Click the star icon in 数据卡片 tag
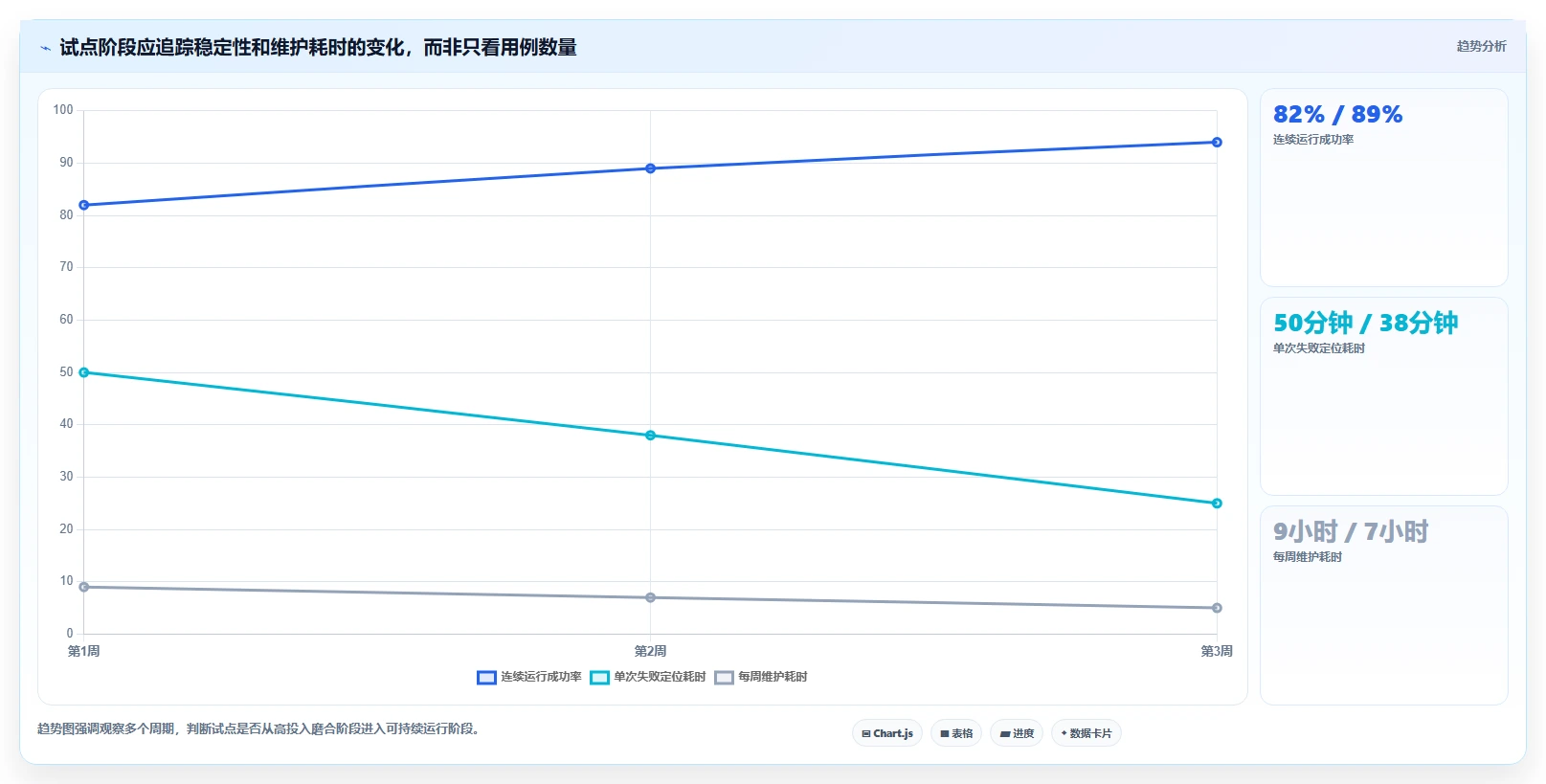 click(x=1064, y=733)
